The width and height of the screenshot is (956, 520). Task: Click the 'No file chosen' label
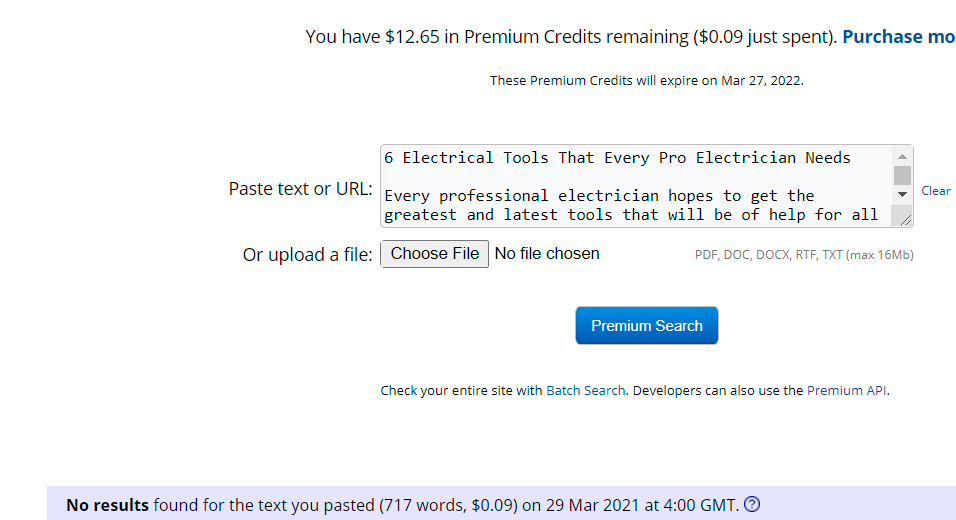547,254
